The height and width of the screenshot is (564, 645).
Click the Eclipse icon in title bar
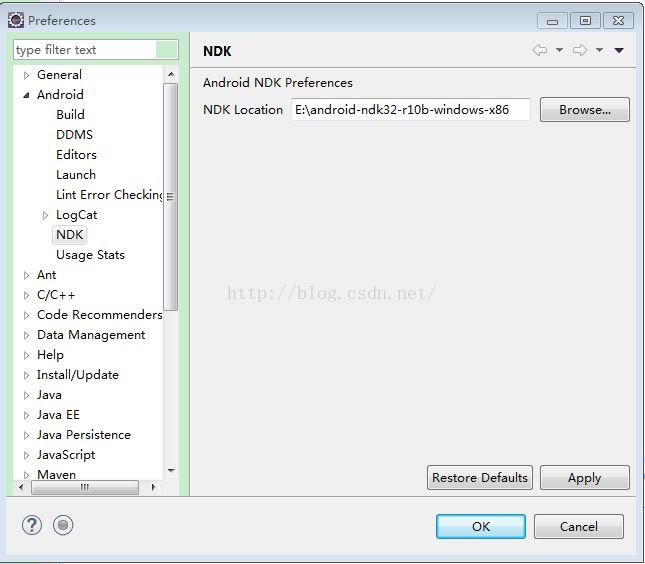tap(16, 20)
